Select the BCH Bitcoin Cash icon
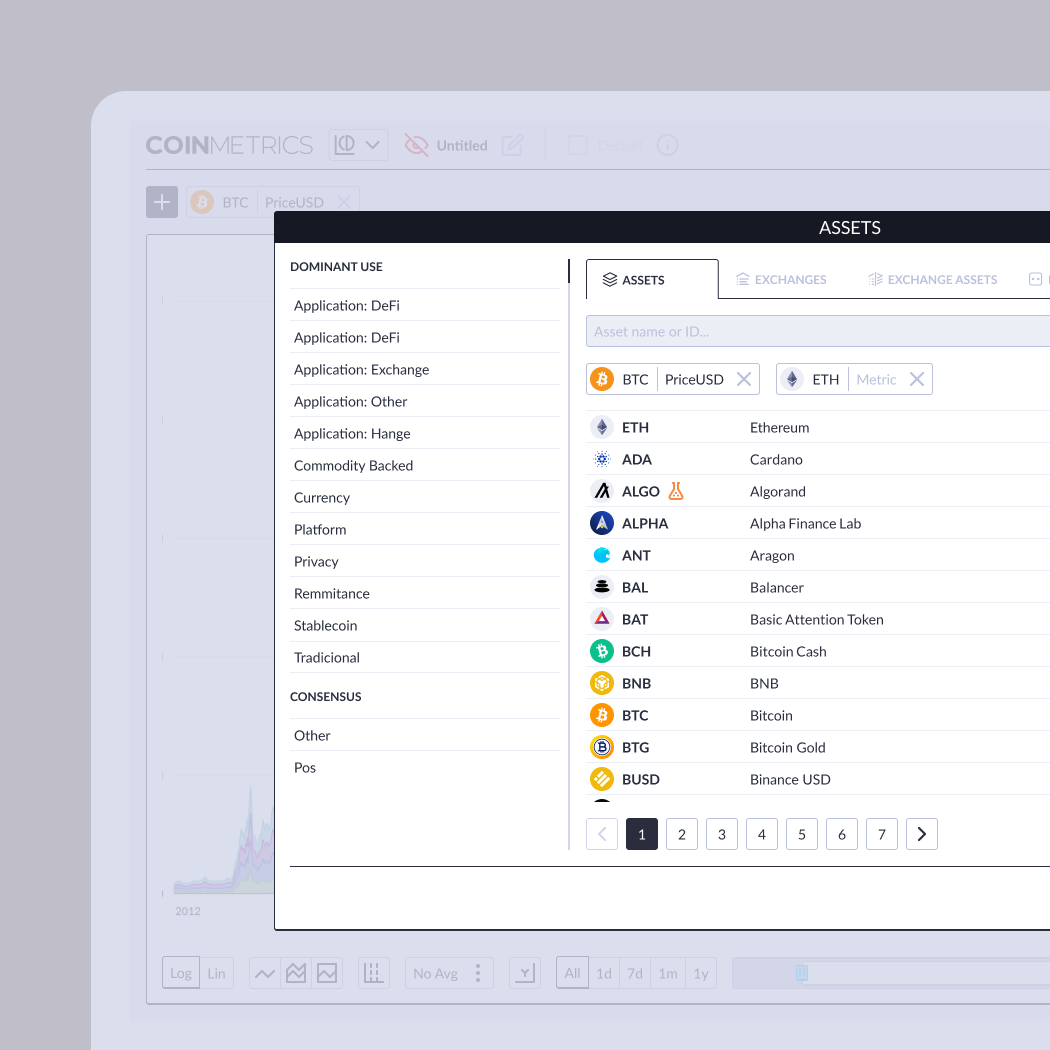This screenshot has height=1050, width=1050. 602,651
